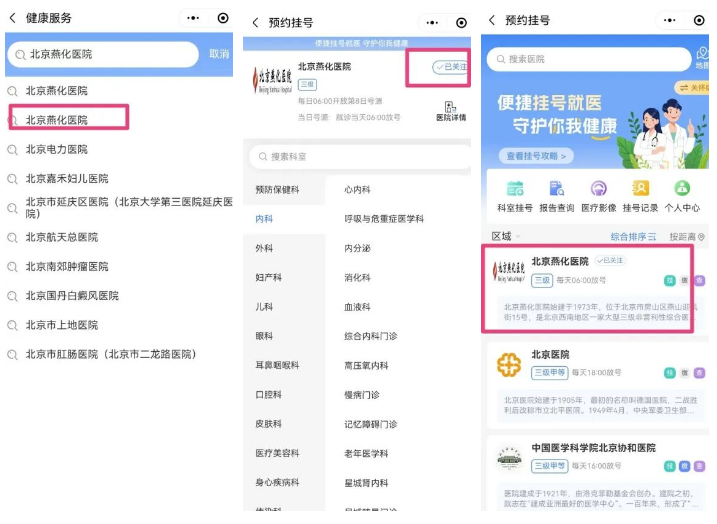The image size is (717, 524).
Task: Go back from the 健康服务 page
Action: (13, 18)
